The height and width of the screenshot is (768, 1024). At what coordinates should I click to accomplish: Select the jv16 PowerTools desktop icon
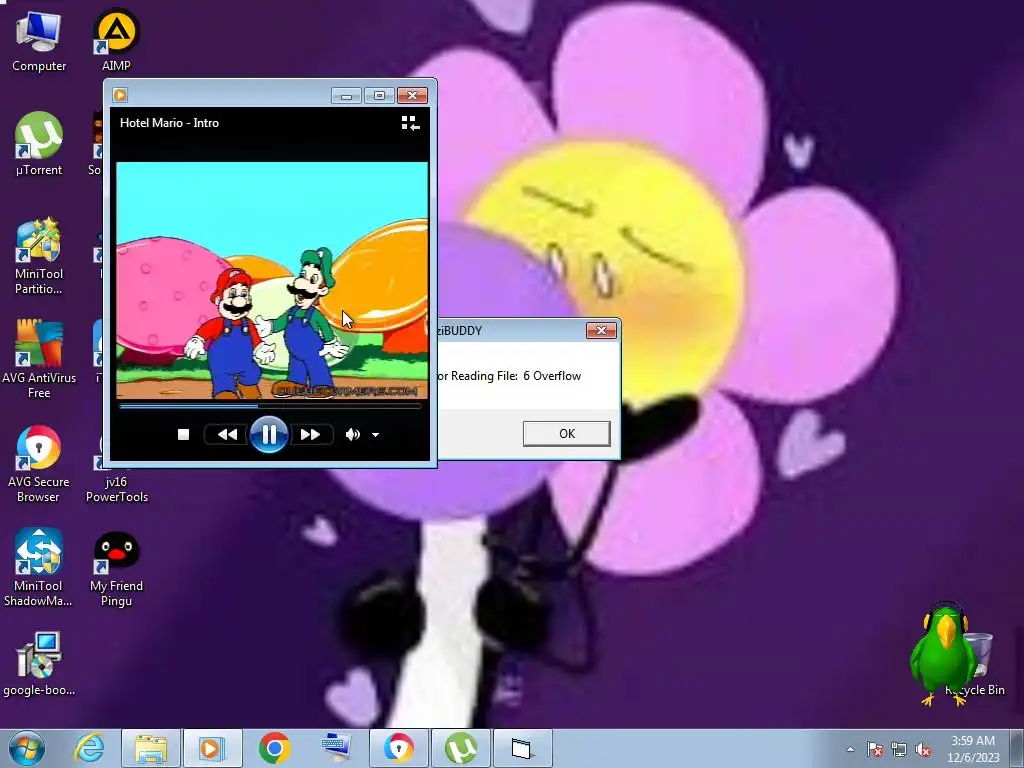(x=117, y=490)
